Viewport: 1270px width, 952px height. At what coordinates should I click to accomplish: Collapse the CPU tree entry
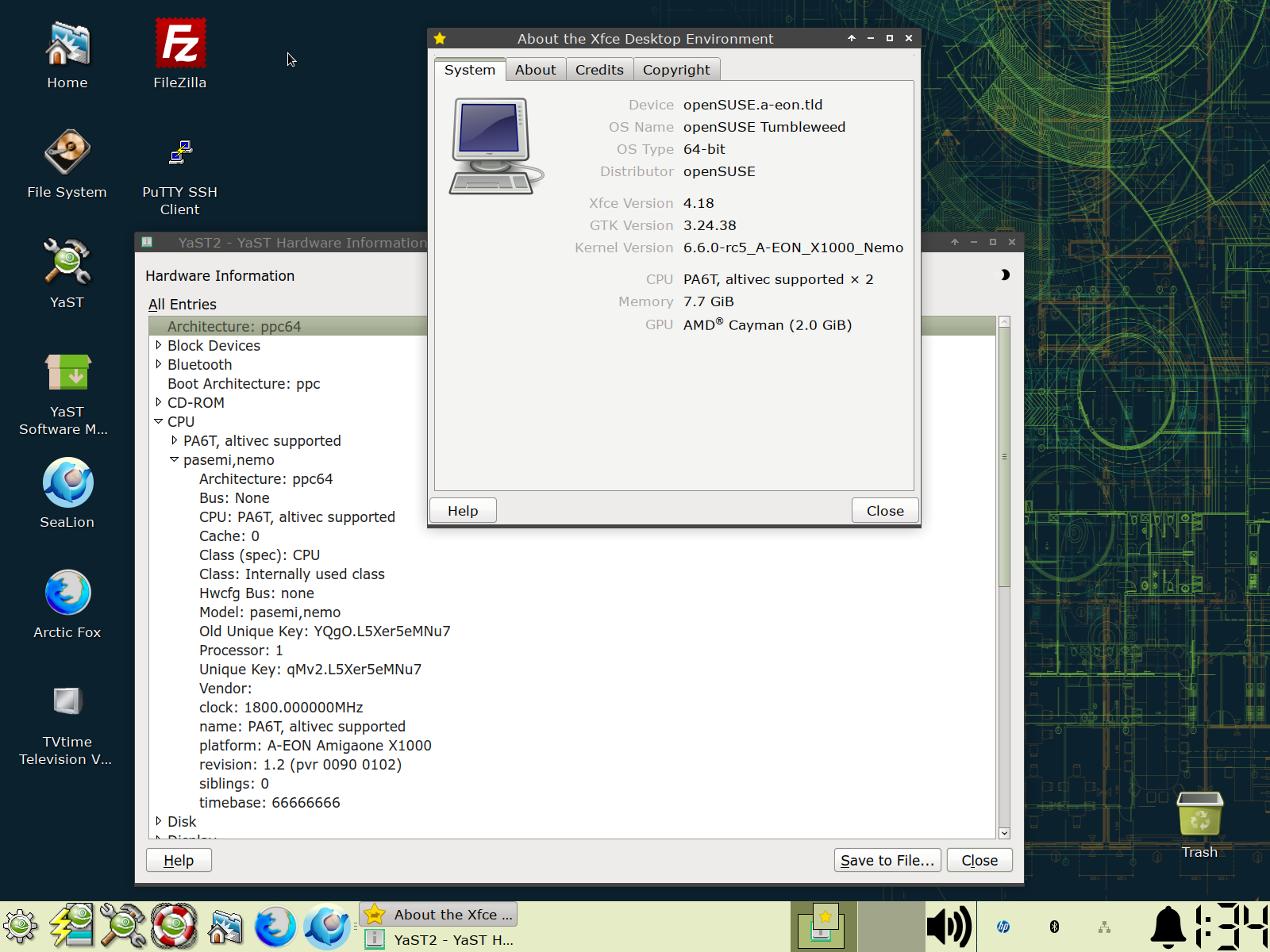(x=159, y=421)
